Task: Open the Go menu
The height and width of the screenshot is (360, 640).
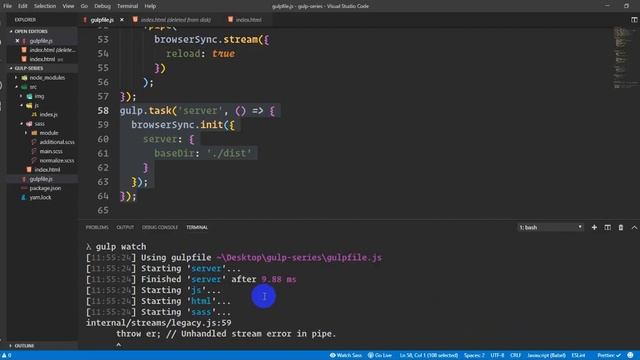Action: coord(84,6)
